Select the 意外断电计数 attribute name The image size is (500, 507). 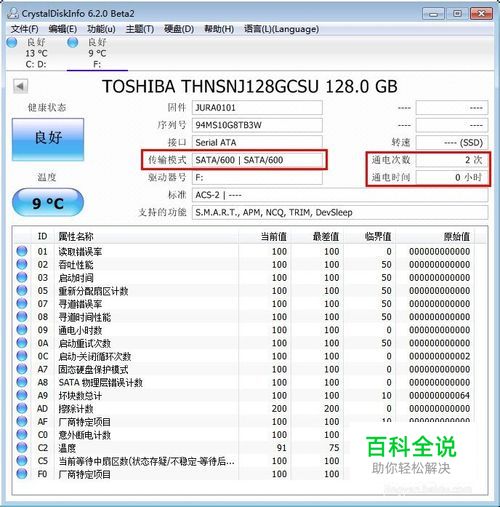(x=84, y=435)
